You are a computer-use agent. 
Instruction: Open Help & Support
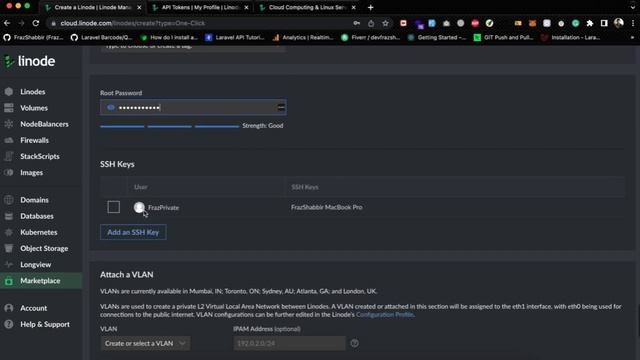point(45,324)
